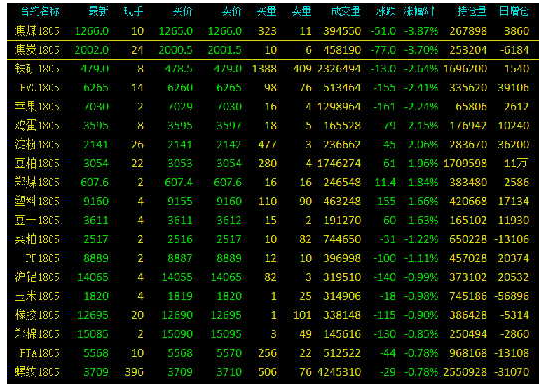Click the current lot size 390
The image size is (546, 389).
click(134, 372)
